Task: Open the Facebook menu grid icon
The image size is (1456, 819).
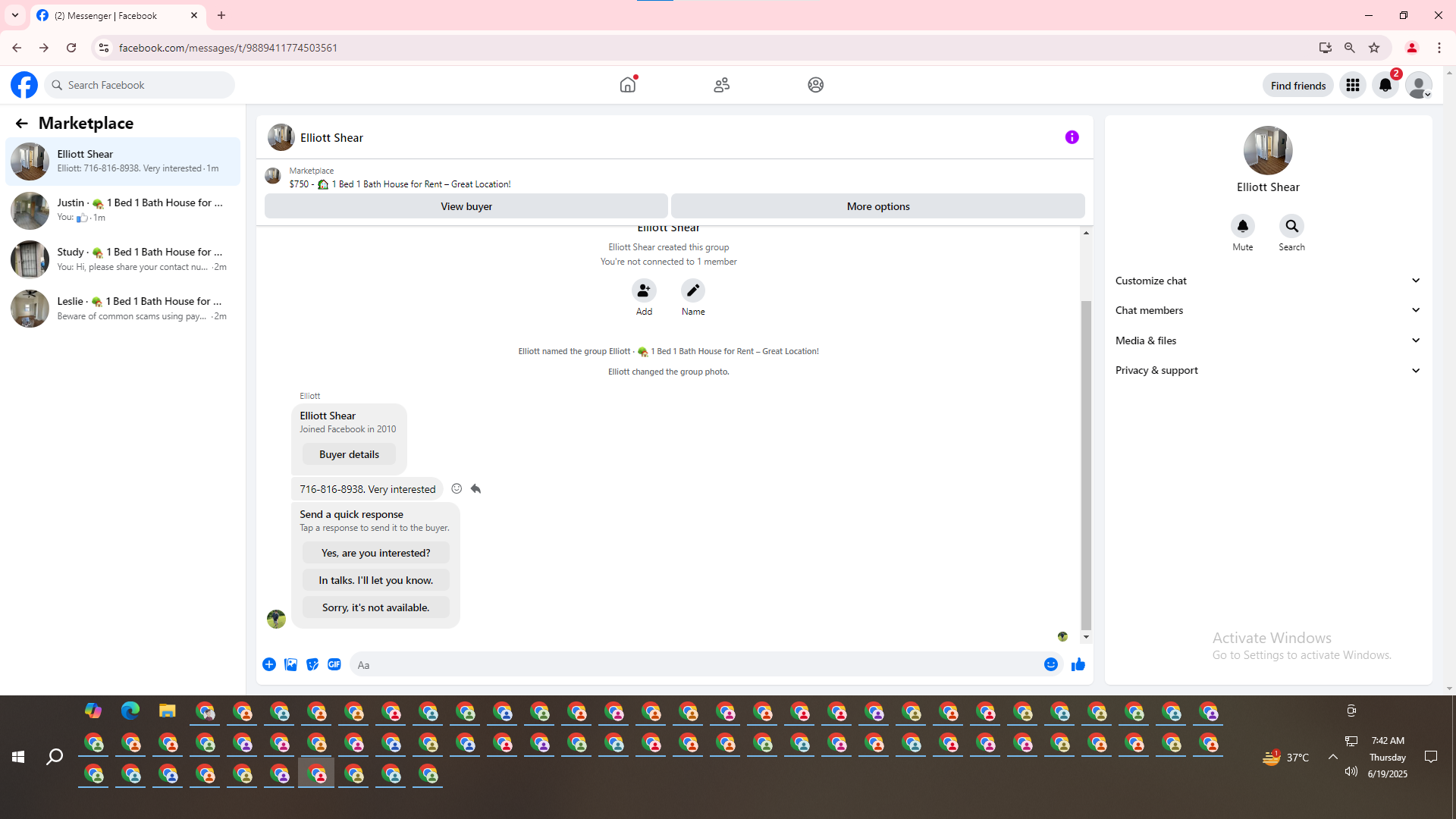Action: click(x=1353, y=86)
